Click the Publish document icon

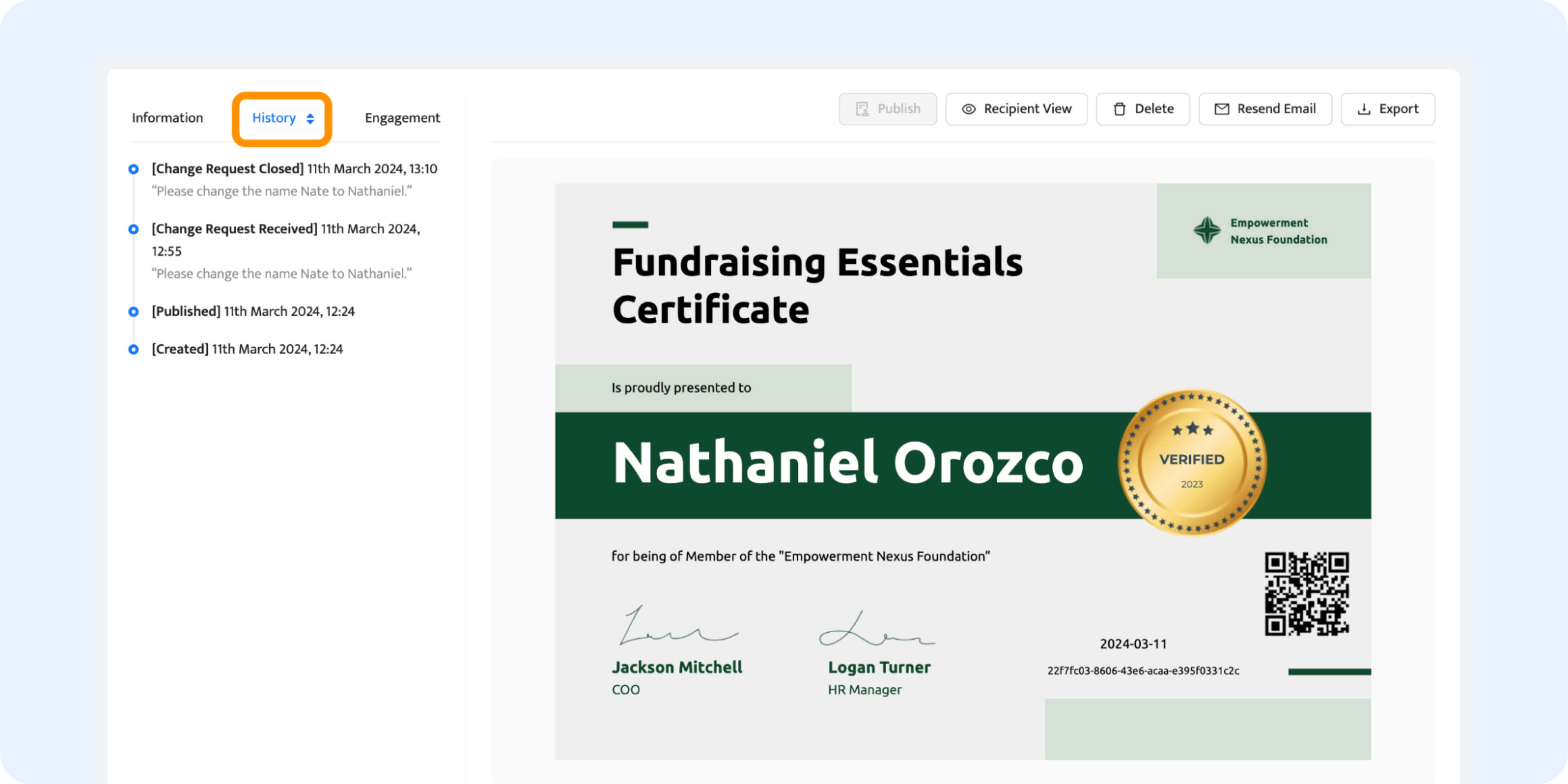click(862, 109)
